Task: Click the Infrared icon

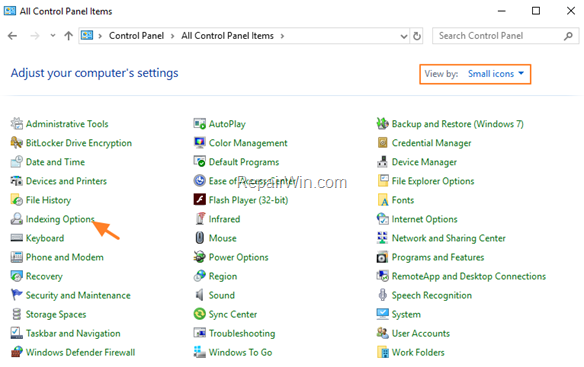Action: (x=200, y=219)
